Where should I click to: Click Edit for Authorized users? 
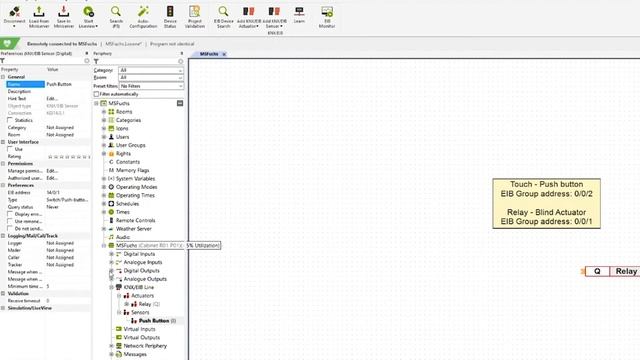pyautogui.click(x=52, y=178)
